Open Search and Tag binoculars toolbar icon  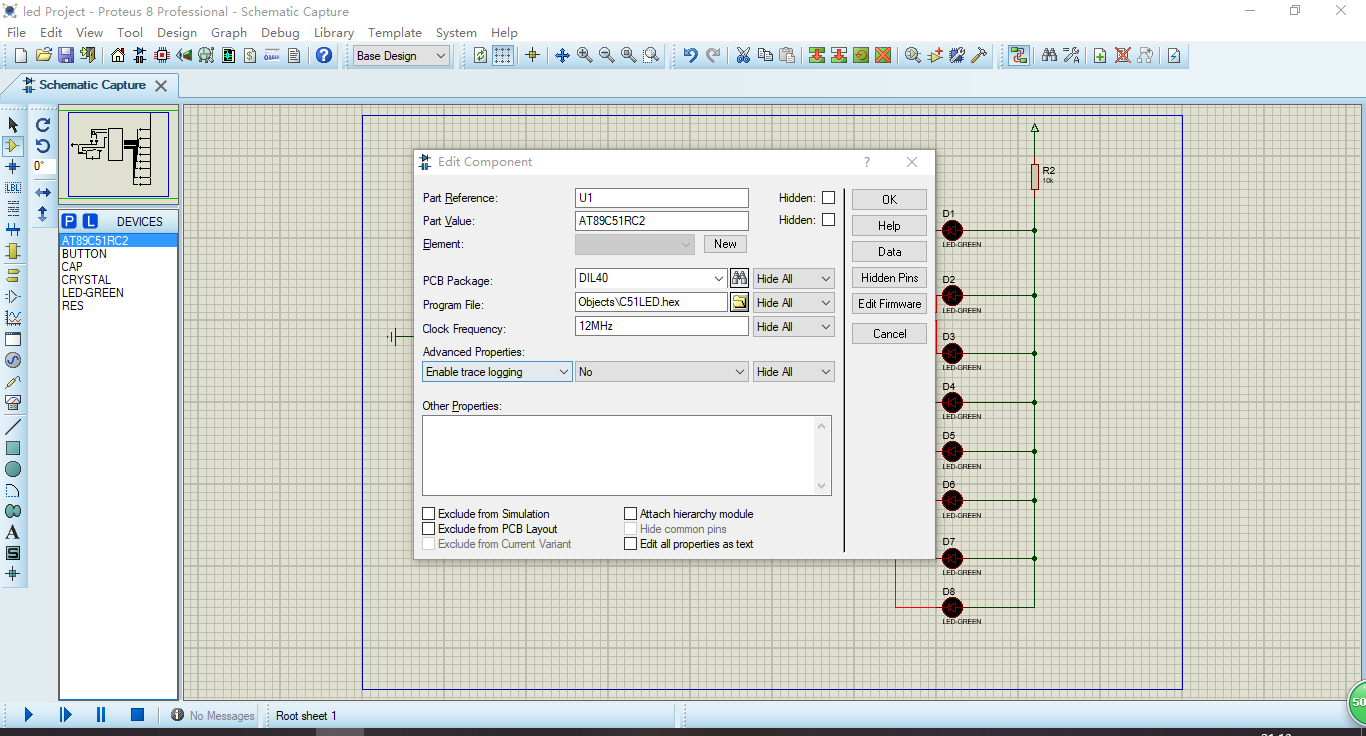click(x=1049, y=55)
